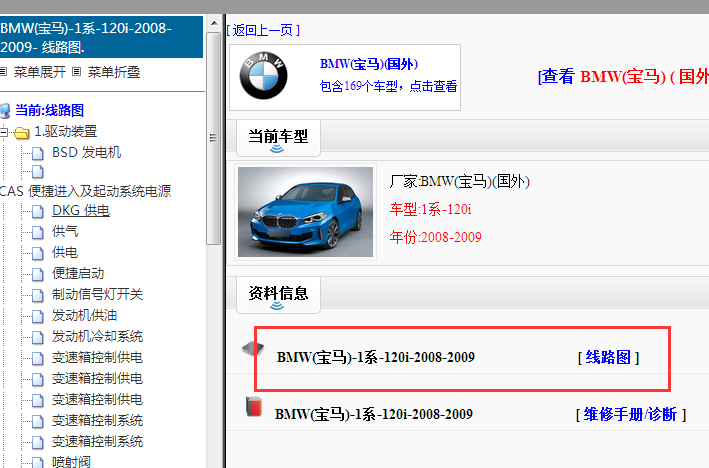Open DKG 供电 tree item

[x=81, y=210]
